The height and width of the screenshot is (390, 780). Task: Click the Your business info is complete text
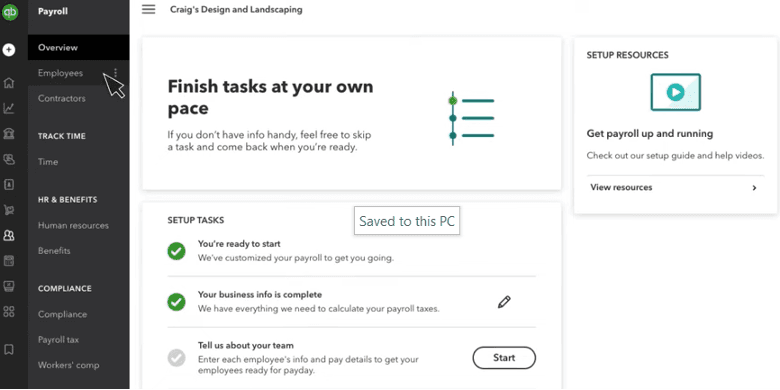[260, 294]
